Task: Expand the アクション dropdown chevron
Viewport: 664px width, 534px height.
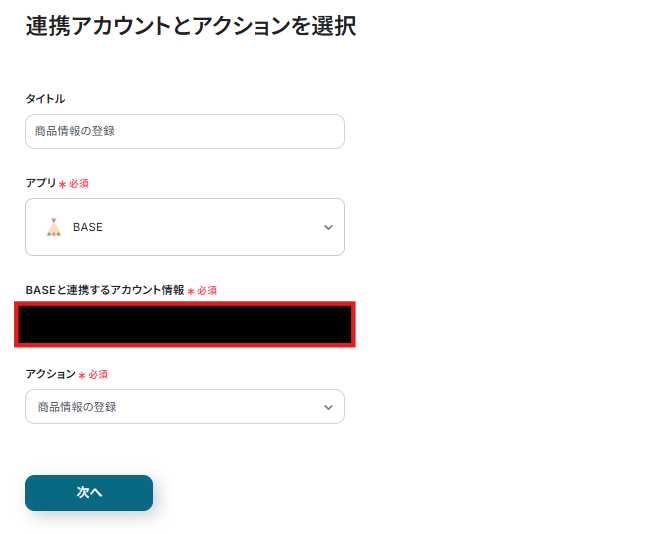Action: (x=328, y=407)
